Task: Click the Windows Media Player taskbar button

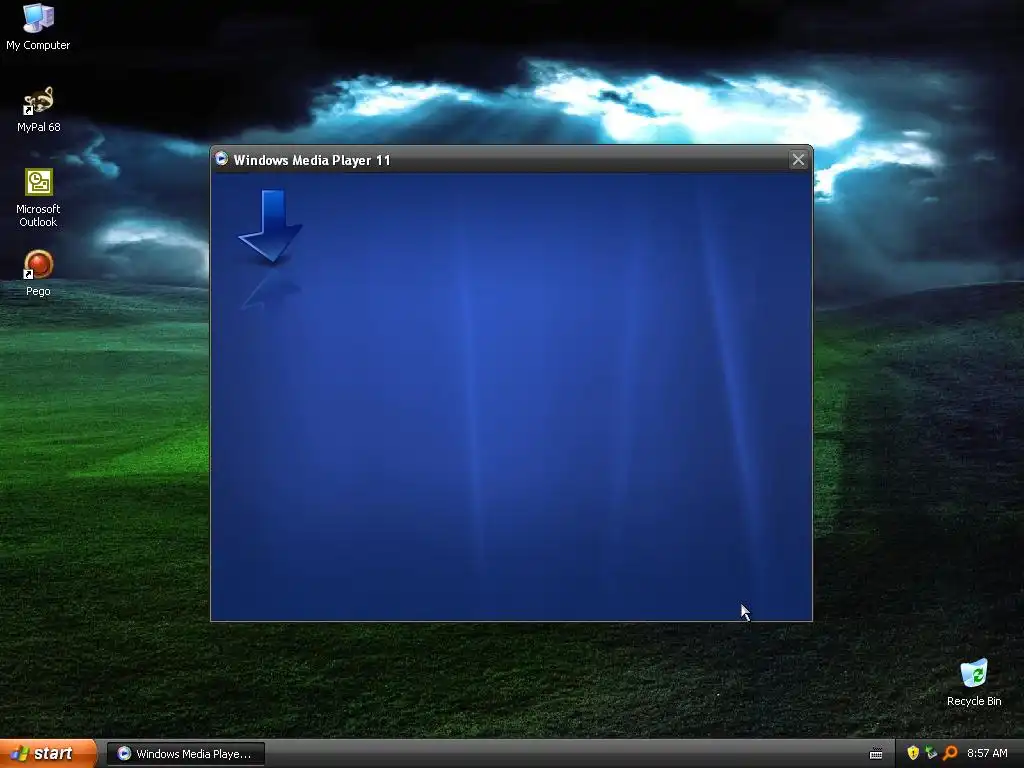Action: (x=185, y=754)
